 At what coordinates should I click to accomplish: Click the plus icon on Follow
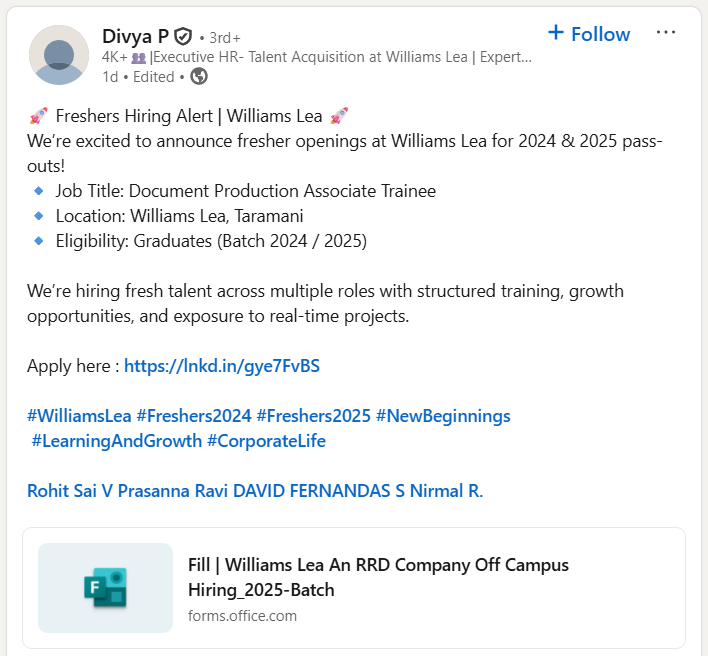click(x=556, y=33)
